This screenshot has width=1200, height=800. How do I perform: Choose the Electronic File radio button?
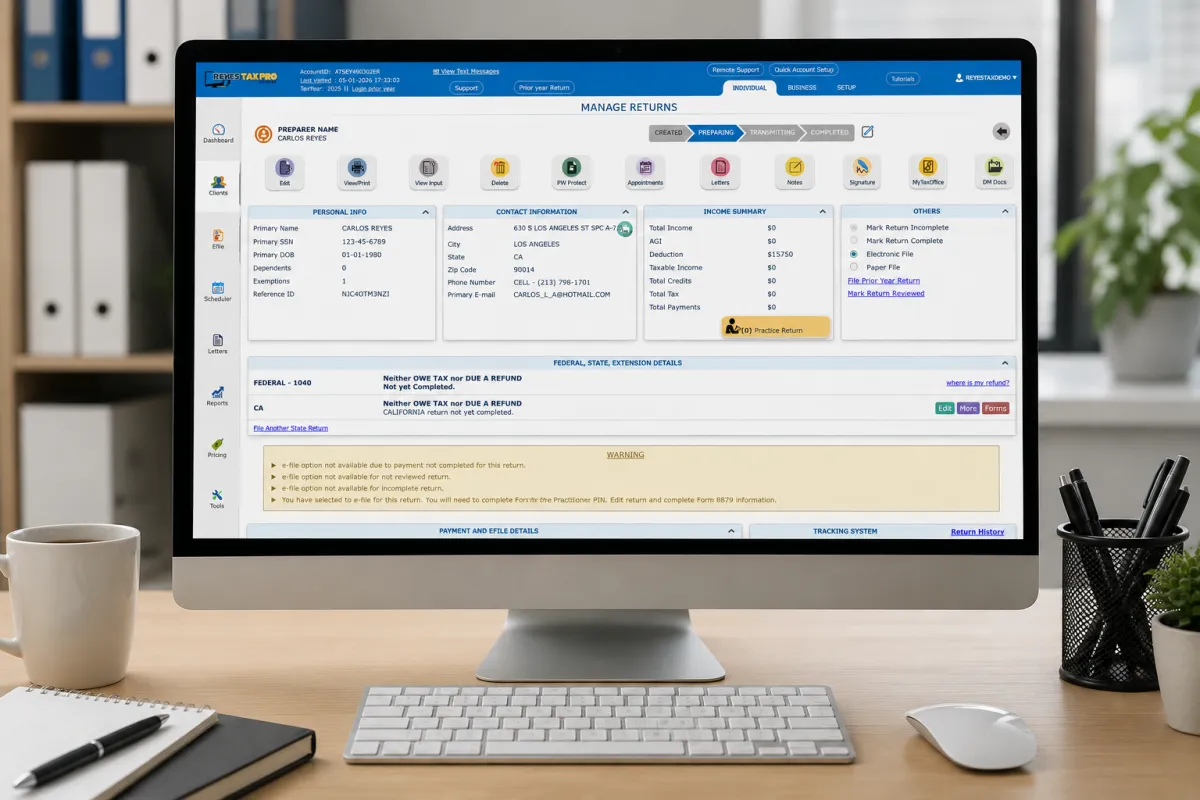tap(853, 254)
